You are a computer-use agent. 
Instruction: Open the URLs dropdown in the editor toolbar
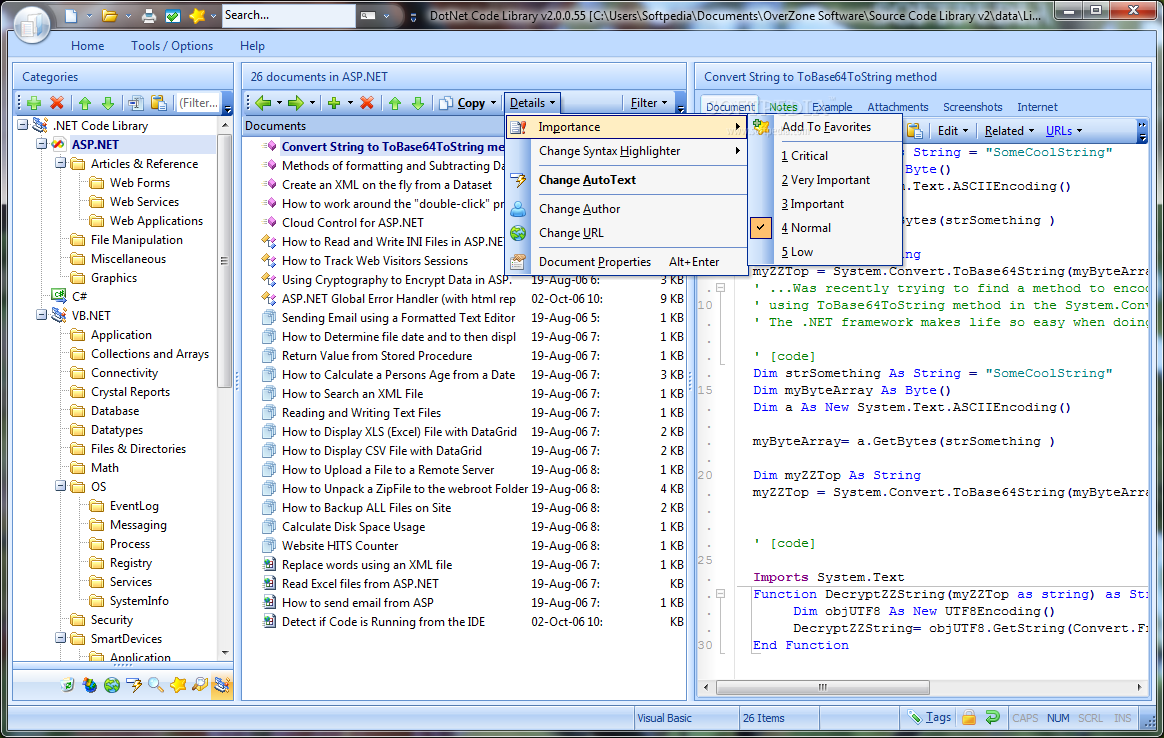[1064, 131]
